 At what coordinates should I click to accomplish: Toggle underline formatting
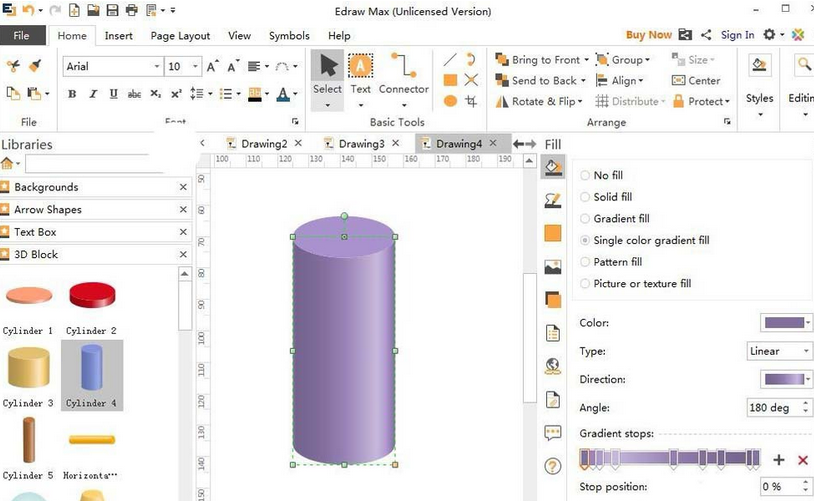click(114, 94)
